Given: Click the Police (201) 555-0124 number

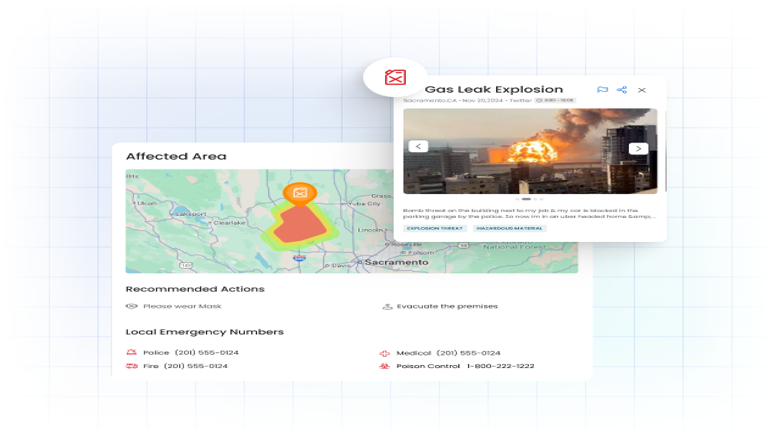Looking at the screenshot, I should (x=206, y=352).
